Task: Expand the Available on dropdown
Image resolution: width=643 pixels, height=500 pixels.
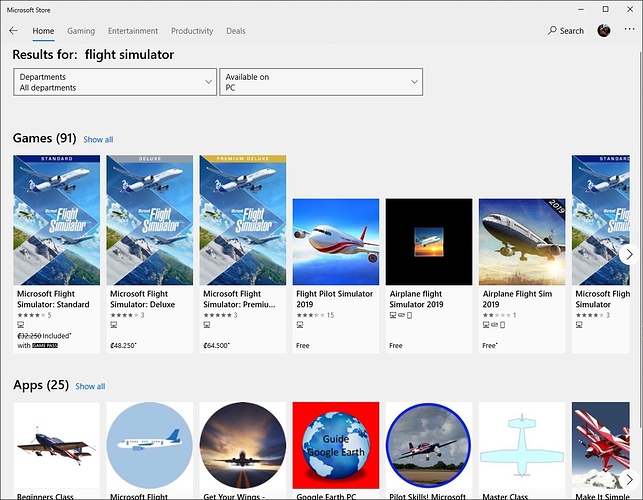Action: click(x=321, y=82)
